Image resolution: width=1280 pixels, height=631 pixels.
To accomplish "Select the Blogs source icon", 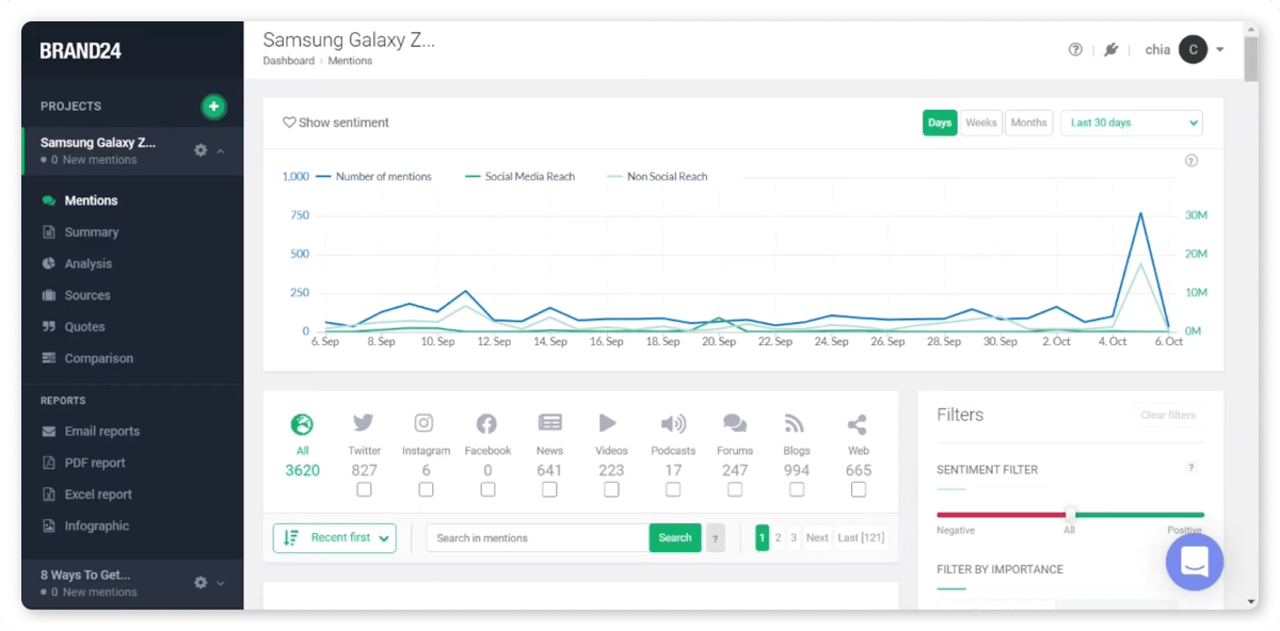I will (796, 422).
